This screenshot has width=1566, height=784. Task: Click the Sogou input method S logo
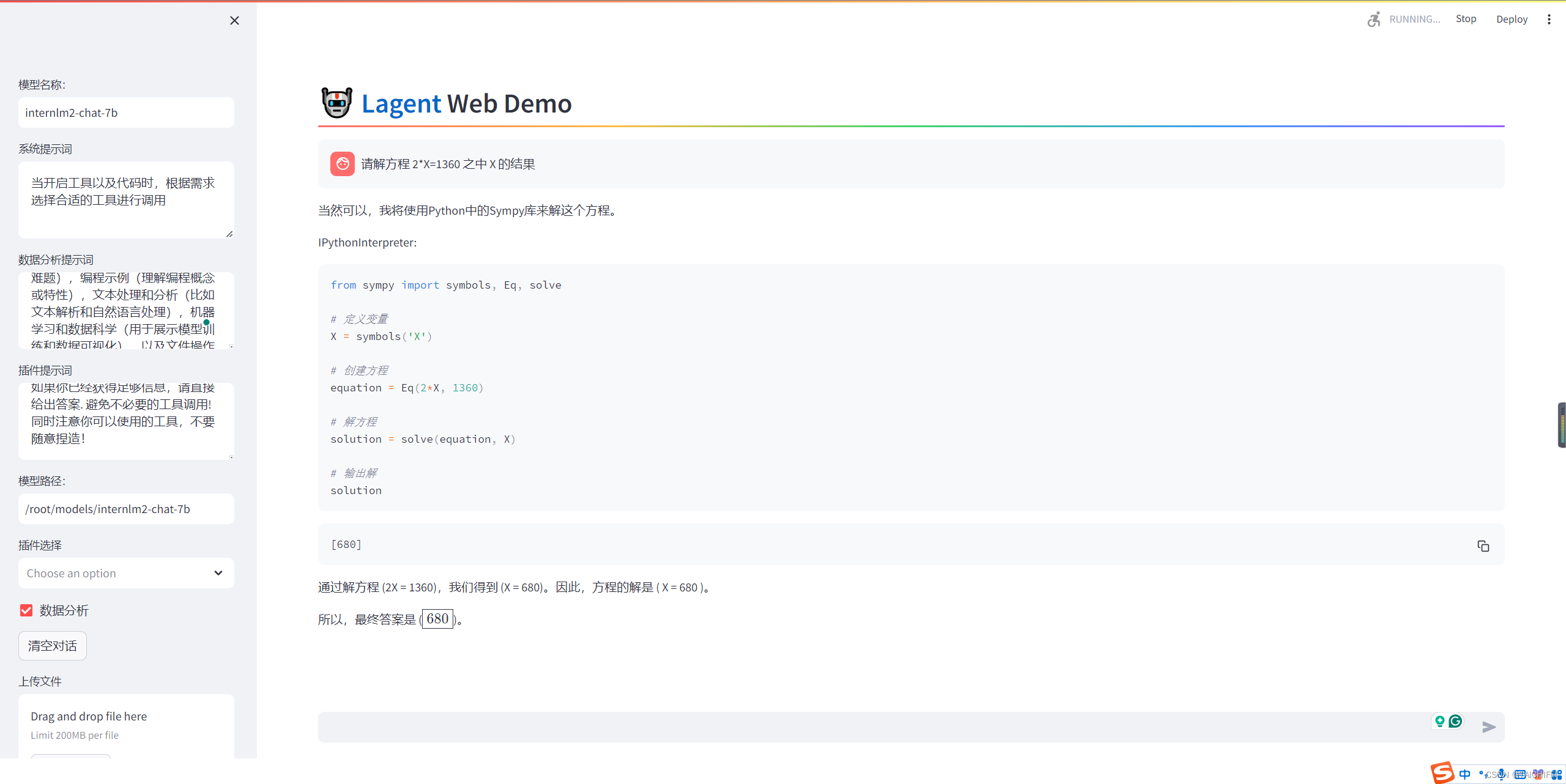[1442, 772]
